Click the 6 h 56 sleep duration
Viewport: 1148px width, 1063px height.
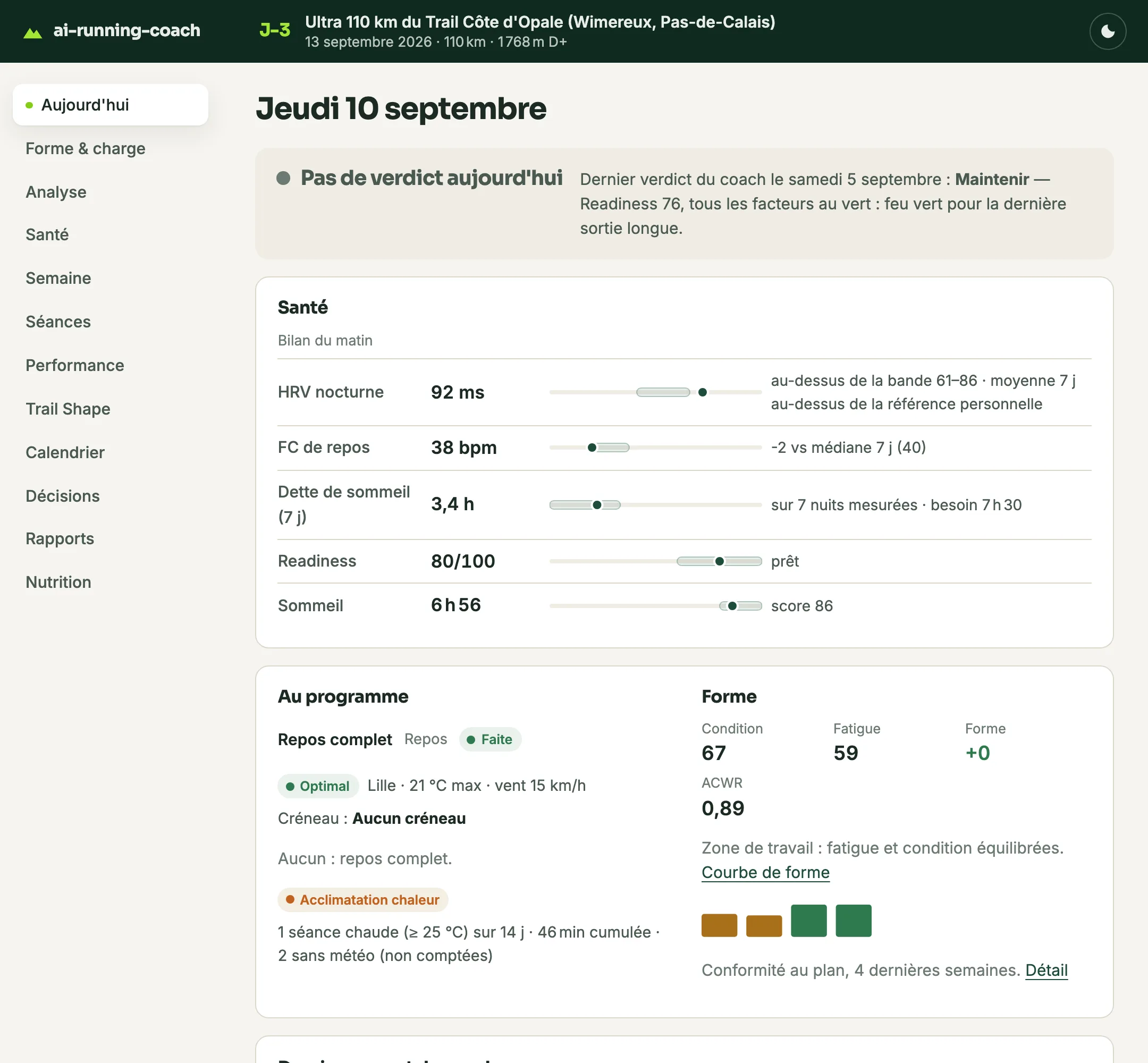(x=455, y=605)
